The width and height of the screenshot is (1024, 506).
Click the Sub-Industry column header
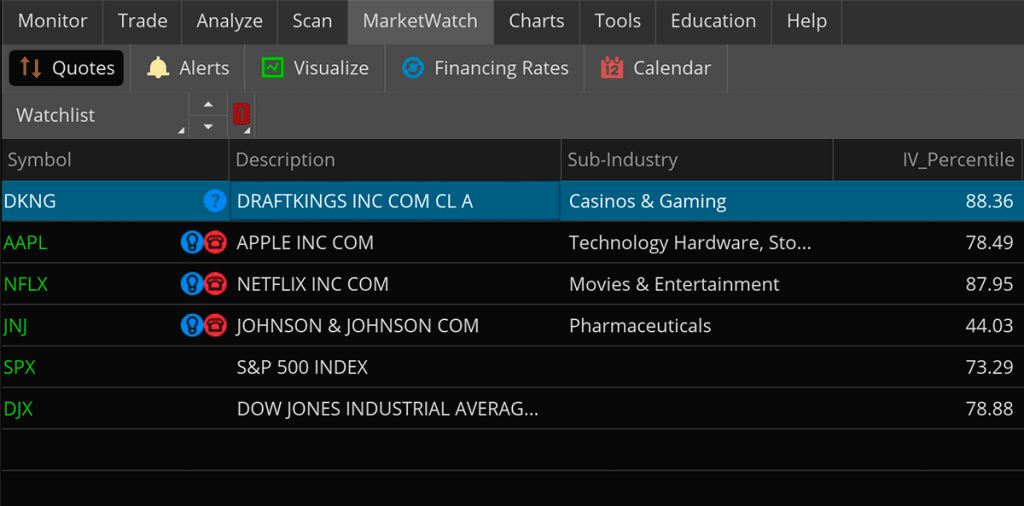(x=622, y=160)
